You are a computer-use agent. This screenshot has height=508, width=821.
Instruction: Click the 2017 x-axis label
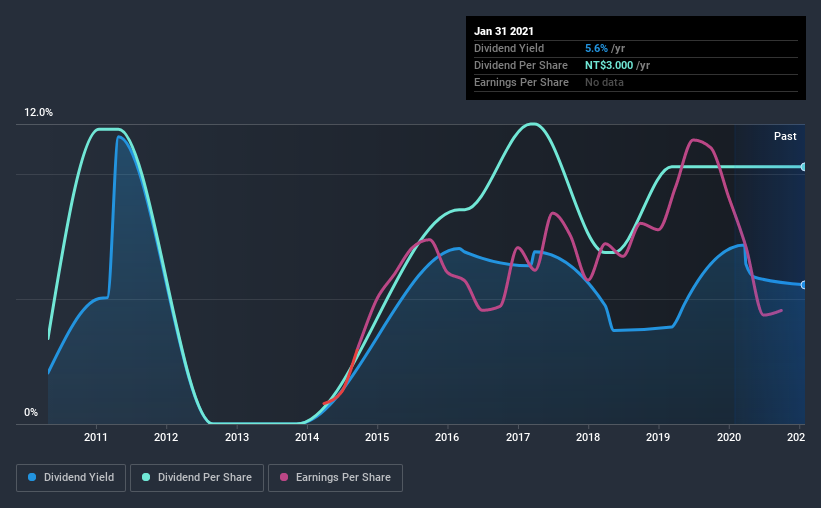point(518,437)
